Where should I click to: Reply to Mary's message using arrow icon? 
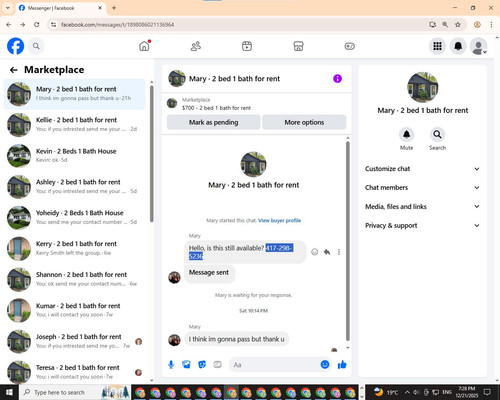tap(327, 252)
